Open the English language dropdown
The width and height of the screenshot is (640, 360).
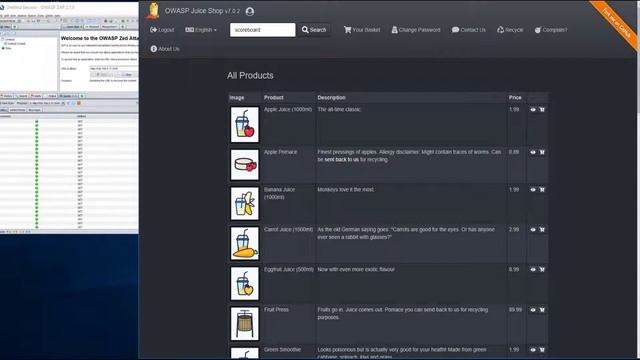(201, 30)
